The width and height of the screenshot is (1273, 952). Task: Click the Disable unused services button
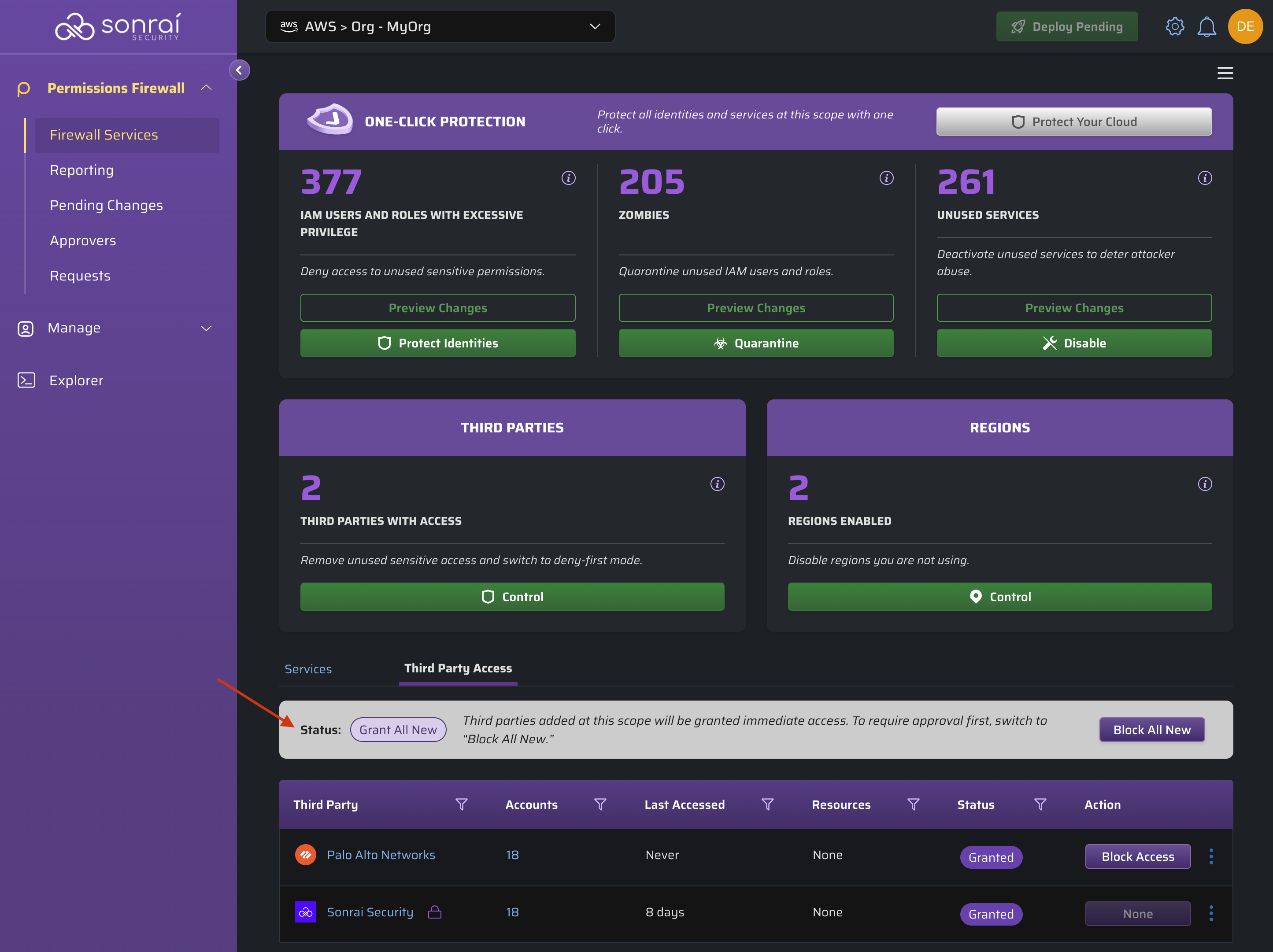[1074, 343]
